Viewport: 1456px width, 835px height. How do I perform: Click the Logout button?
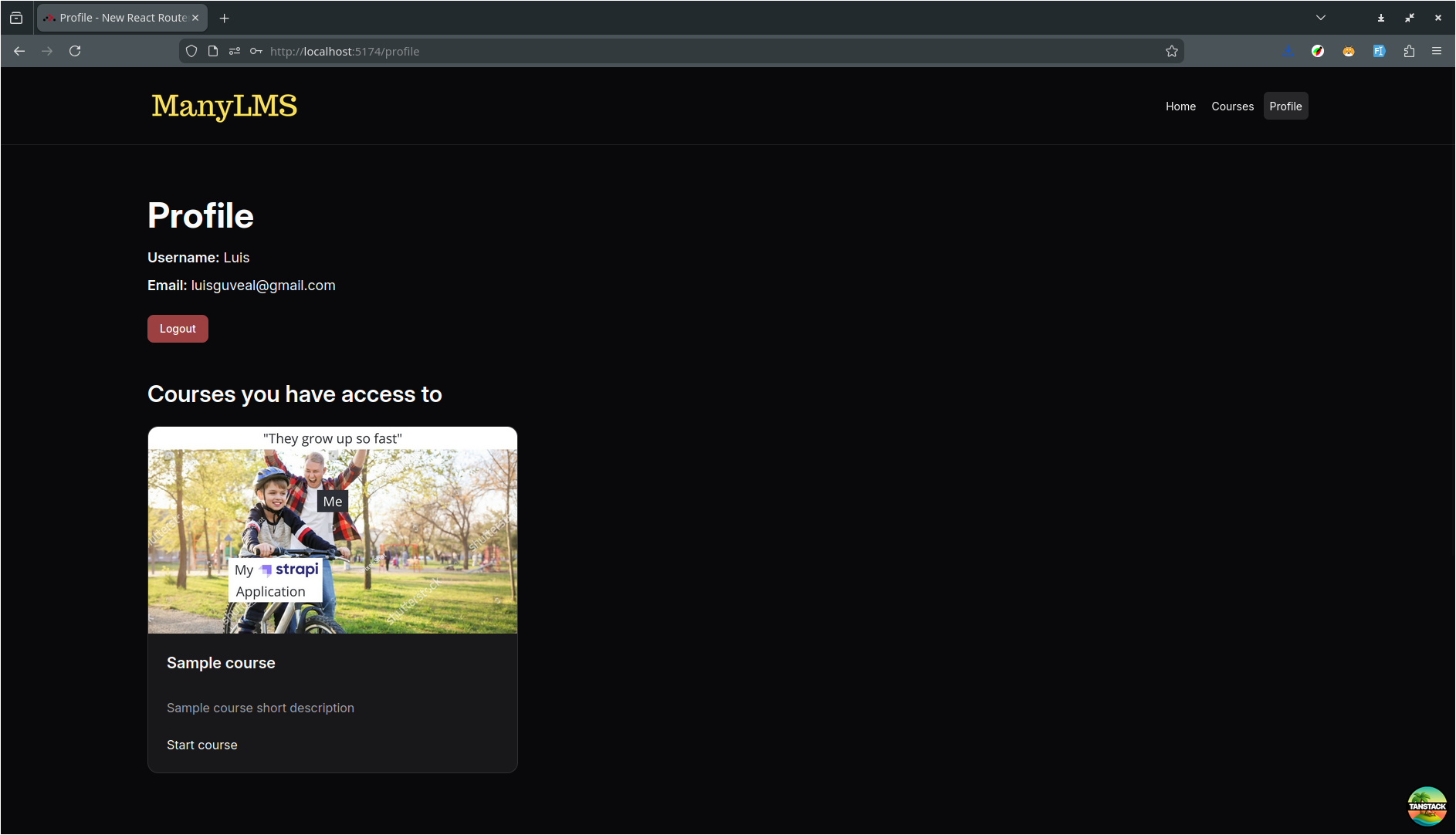(x=178, y=328)
